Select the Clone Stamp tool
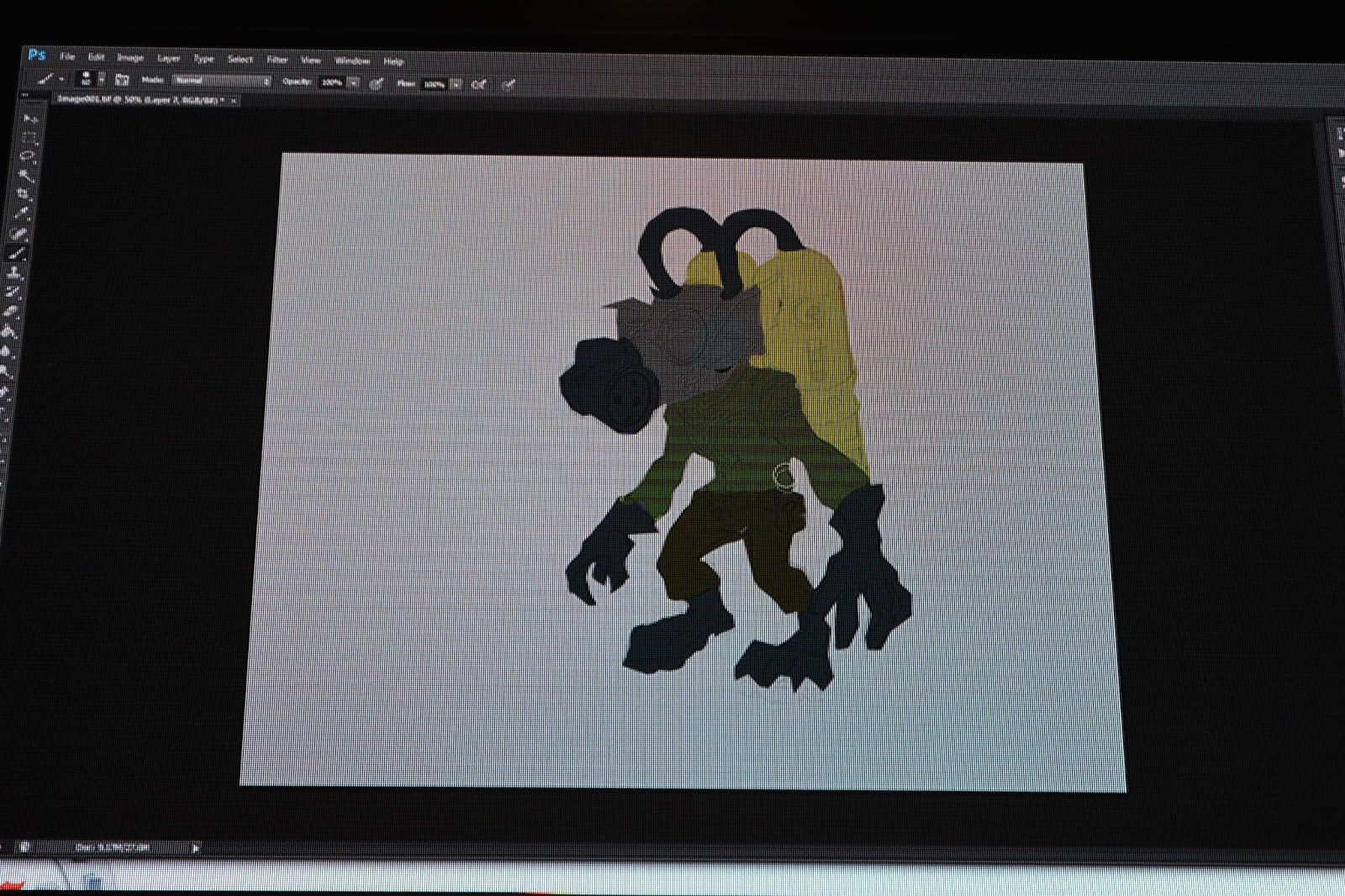This screenshot has width=1345, height=896. 16,272
